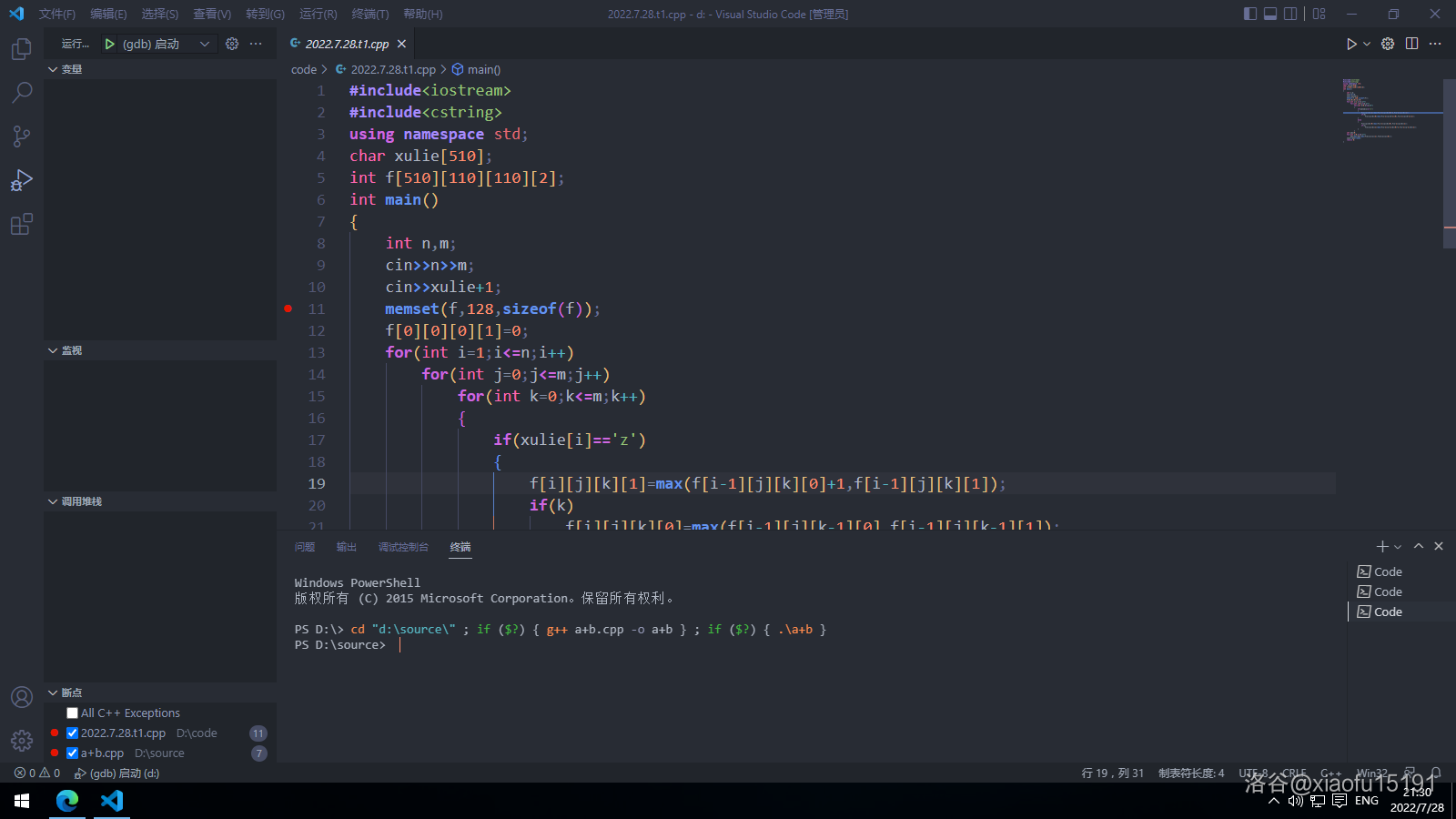Customize layout icon in title bar
The image size is (1456, 819).
coord(1319,14)
